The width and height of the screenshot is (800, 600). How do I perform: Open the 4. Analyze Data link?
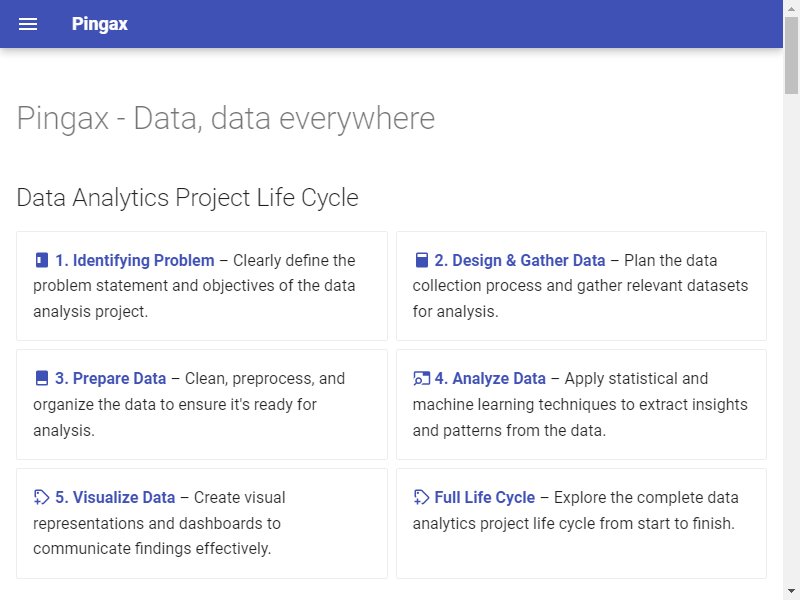(x=490, y=378)
